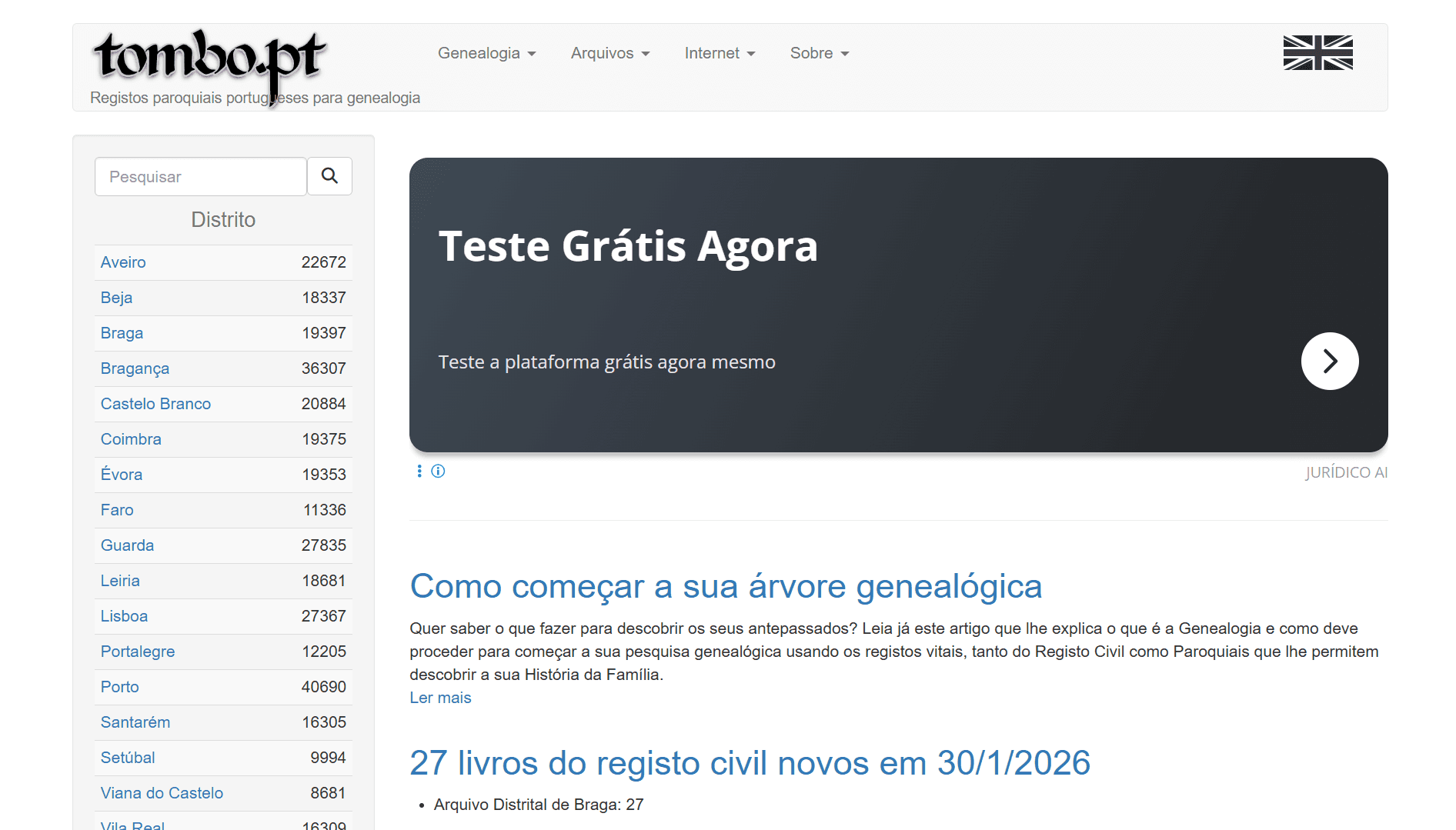
Task: Click the magnifying glass search button
Action: point(329,176)
